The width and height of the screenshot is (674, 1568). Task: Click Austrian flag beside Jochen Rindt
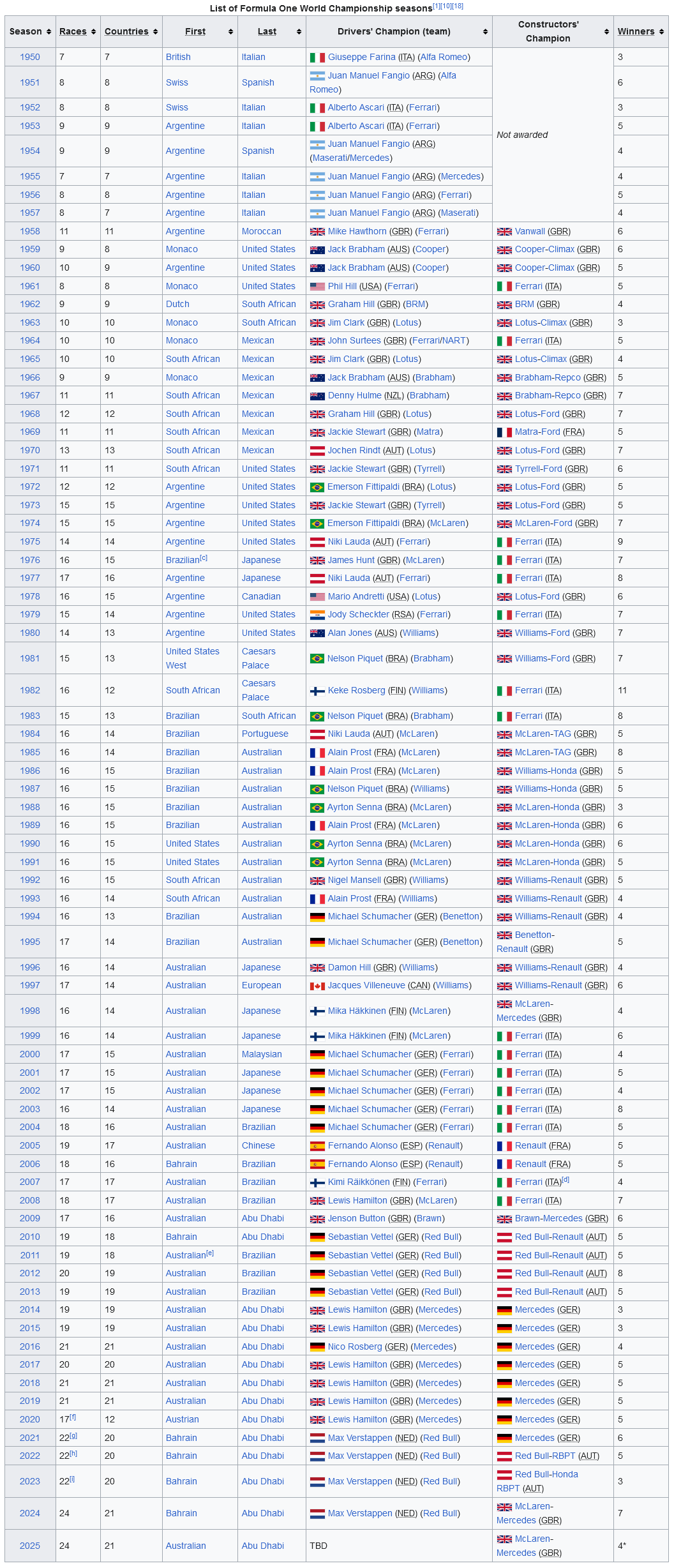coord(317,451)
